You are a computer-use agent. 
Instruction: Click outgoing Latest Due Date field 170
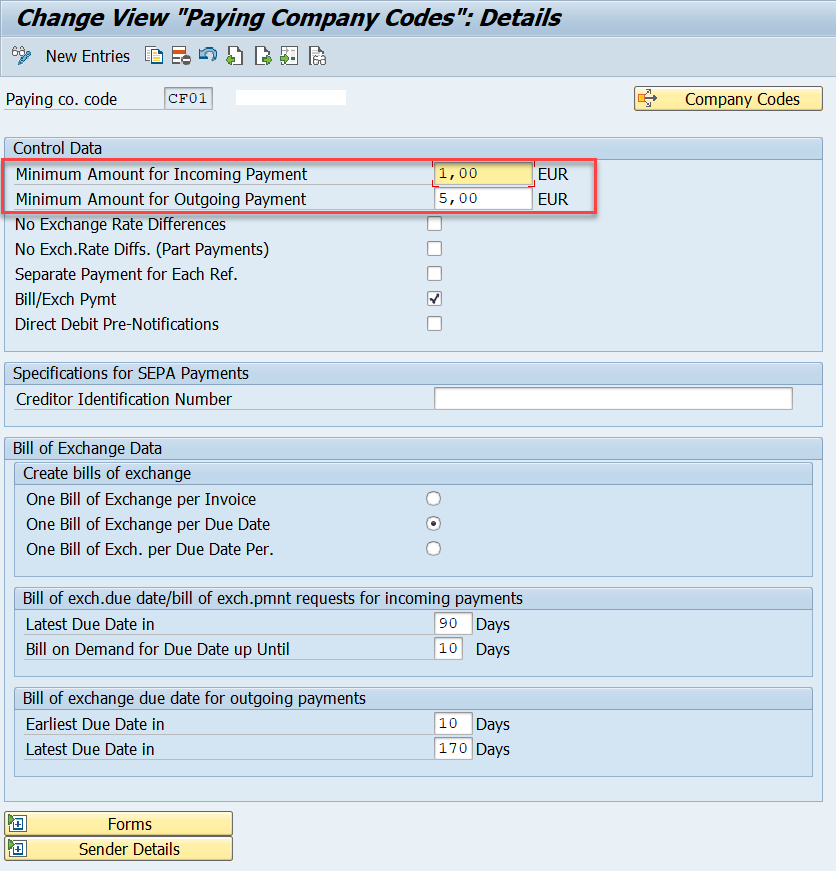[x=453, y=749]
